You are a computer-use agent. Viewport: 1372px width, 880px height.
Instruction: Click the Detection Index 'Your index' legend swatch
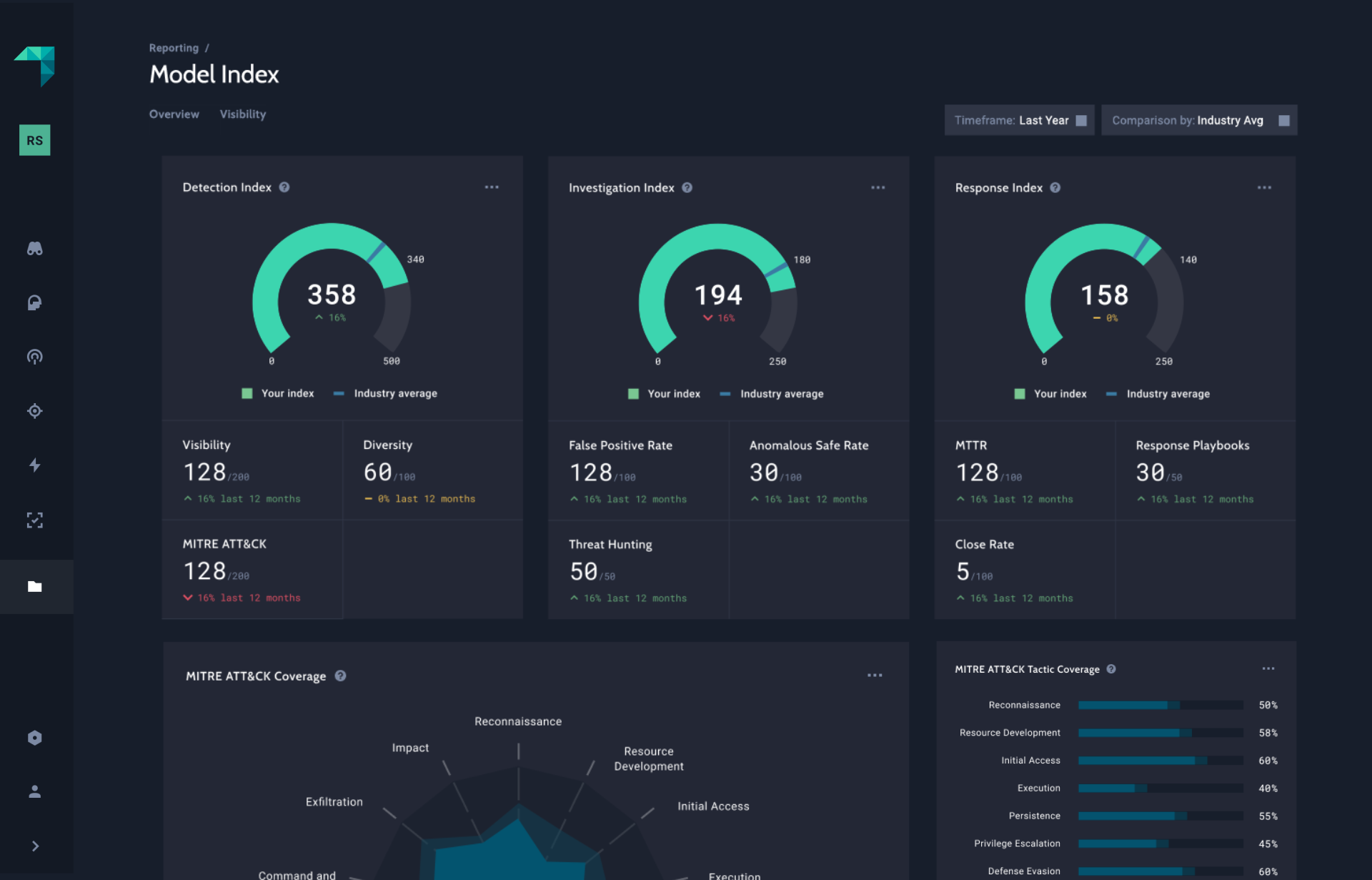pyautogui.click(x=247, y=393)
